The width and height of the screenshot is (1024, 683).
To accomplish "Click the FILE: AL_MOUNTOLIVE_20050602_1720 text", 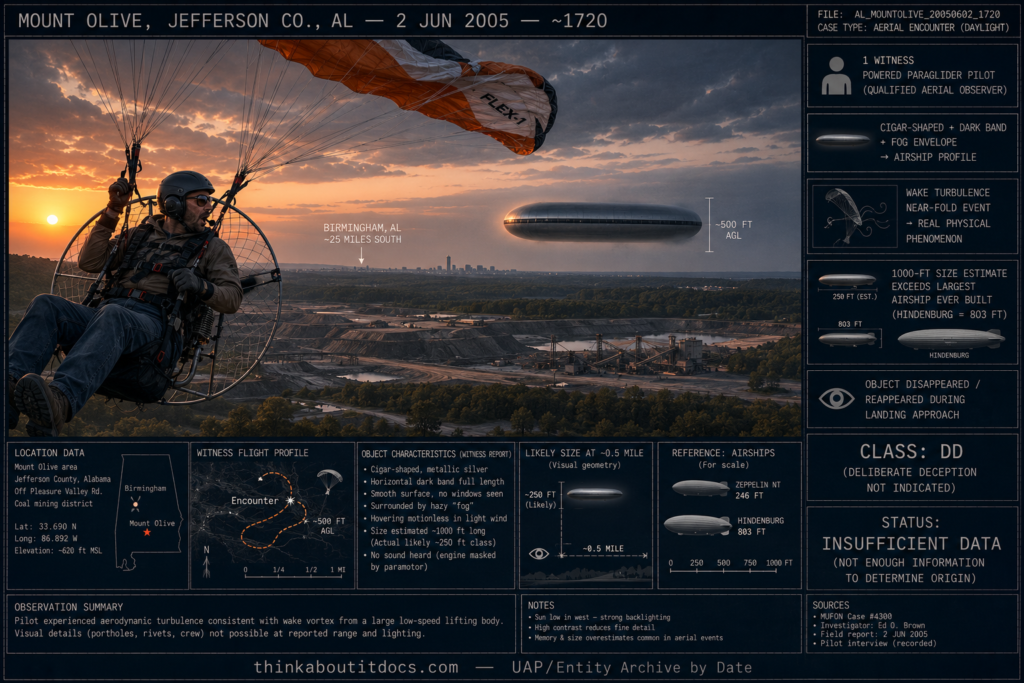I will point(908,14).
